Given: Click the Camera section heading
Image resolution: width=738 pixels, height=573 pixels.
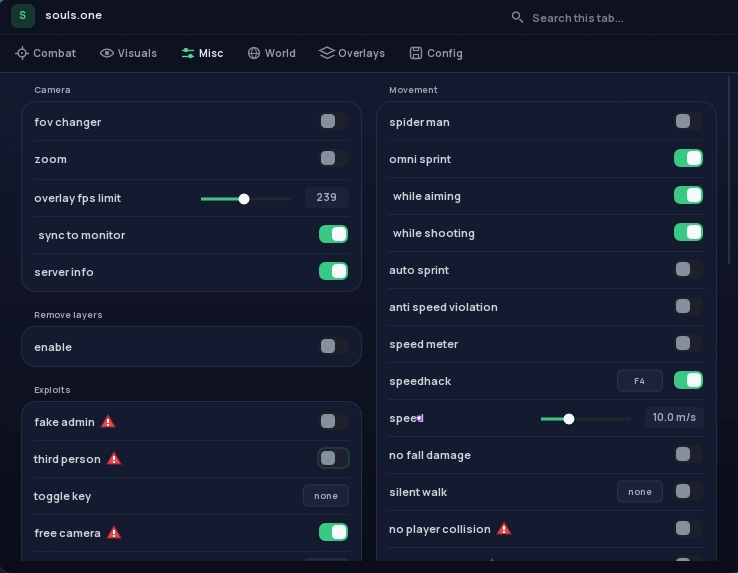Looking at the screenshot, I should pyautogui.click(x=52, y=90).
